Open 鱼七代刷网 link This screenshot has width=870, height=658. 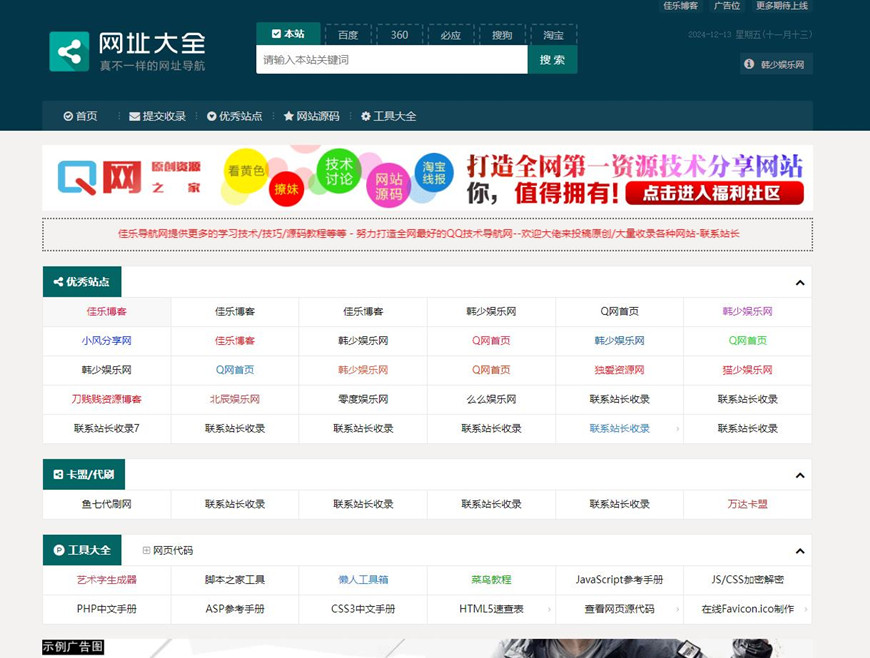pos(107,504)
